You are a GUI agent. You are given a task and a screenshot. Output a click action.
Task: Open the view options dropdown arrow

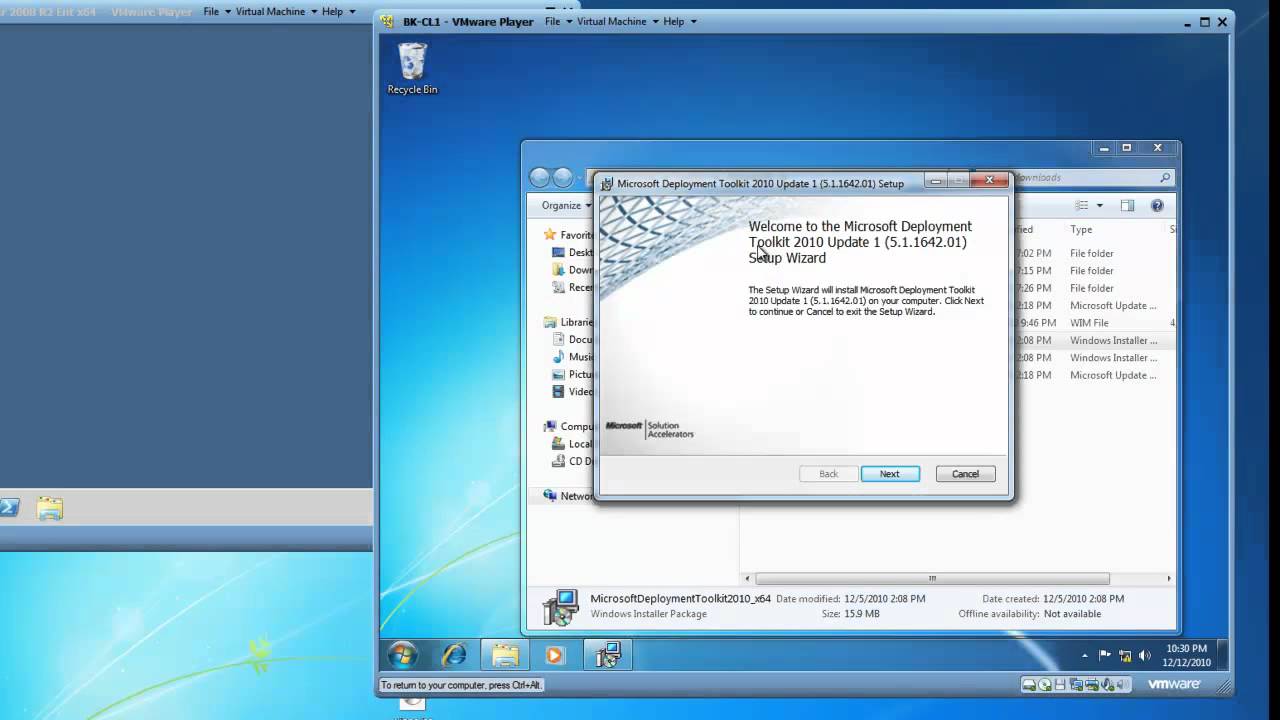pyautogui.click(x=1100, y=205)
